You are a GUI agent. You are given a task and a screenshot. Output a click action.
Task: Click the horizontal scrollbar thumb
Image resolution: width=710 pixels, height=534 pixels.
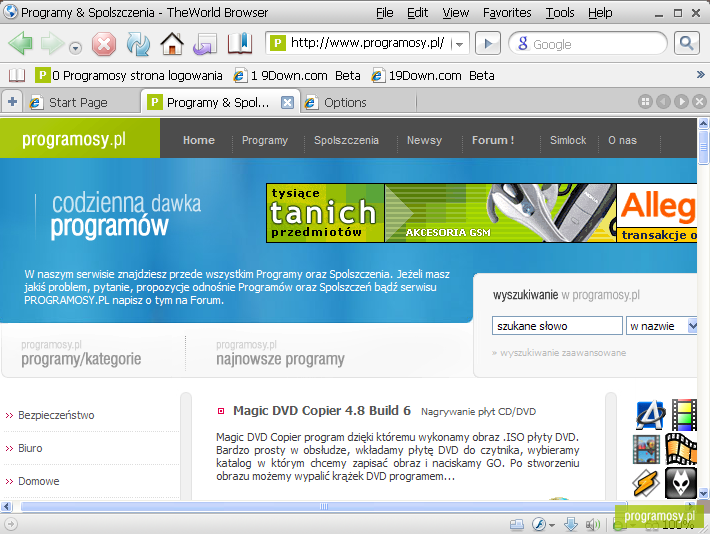click(x=323, y=506)
